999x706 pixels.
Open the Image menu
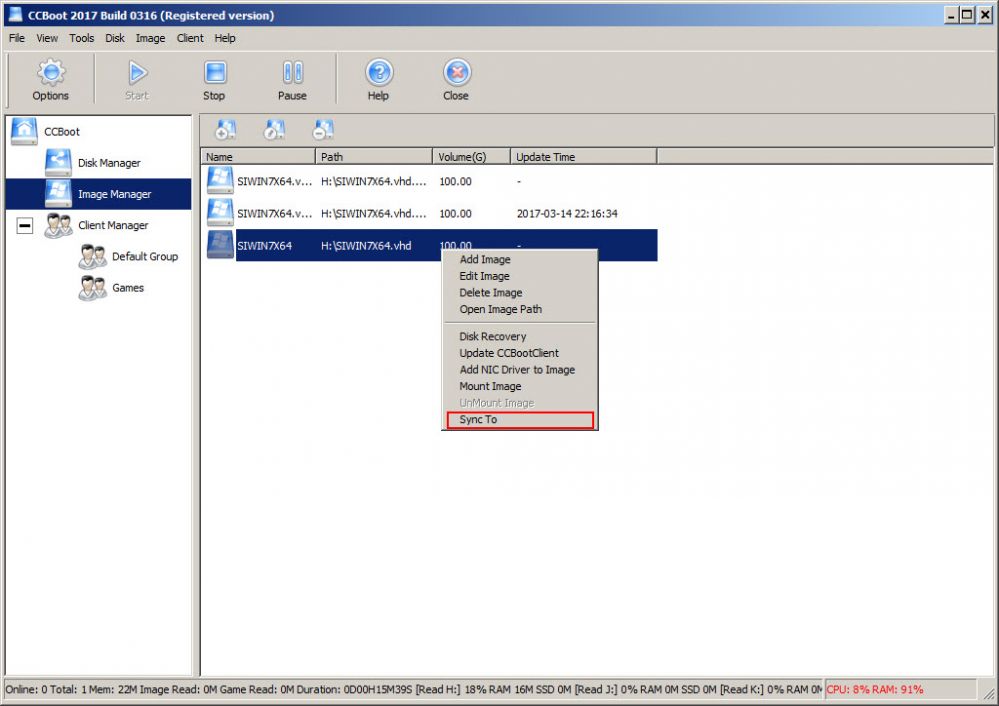[x=150, y=38]
